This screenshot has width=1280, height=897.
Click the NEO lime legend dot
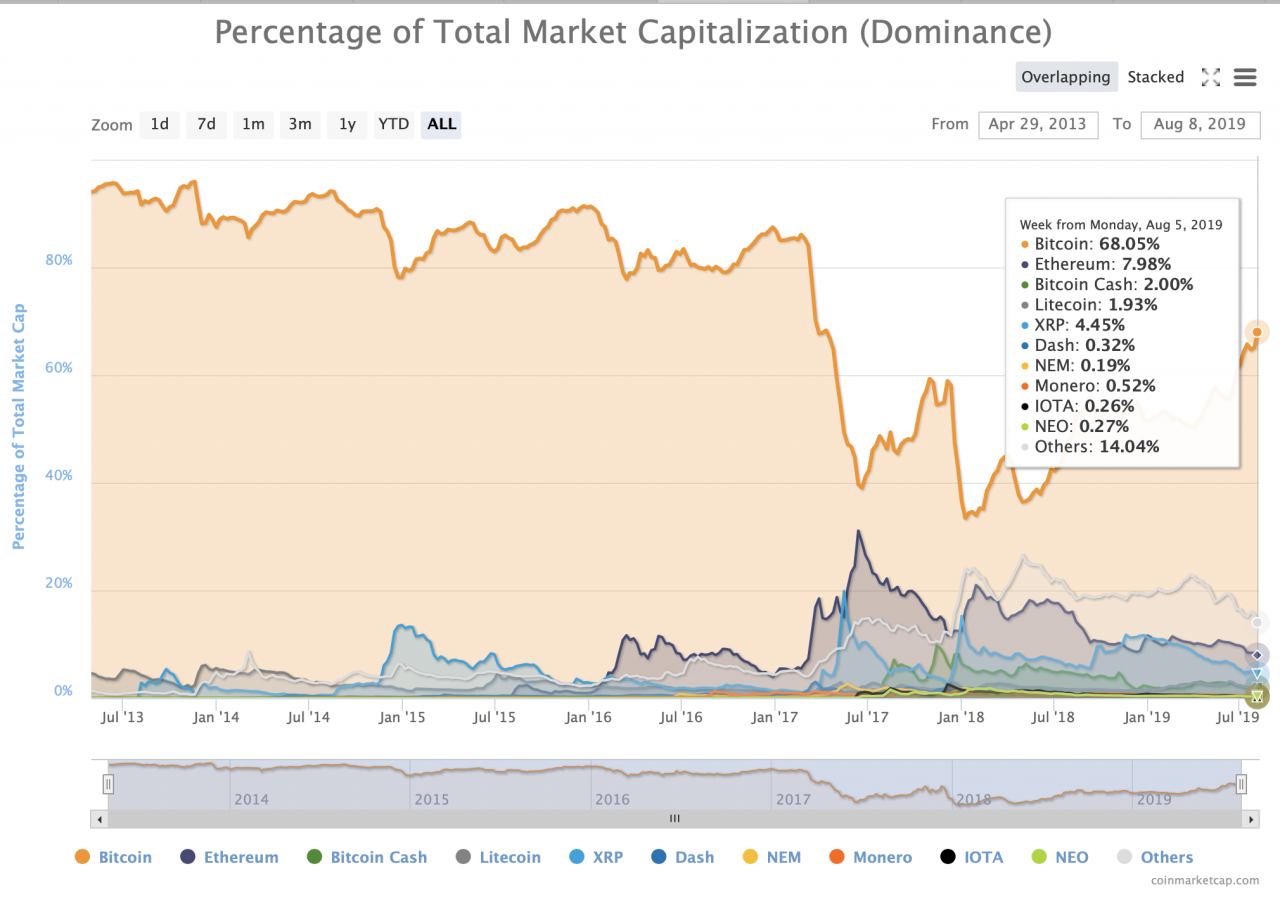point(1039,857)
